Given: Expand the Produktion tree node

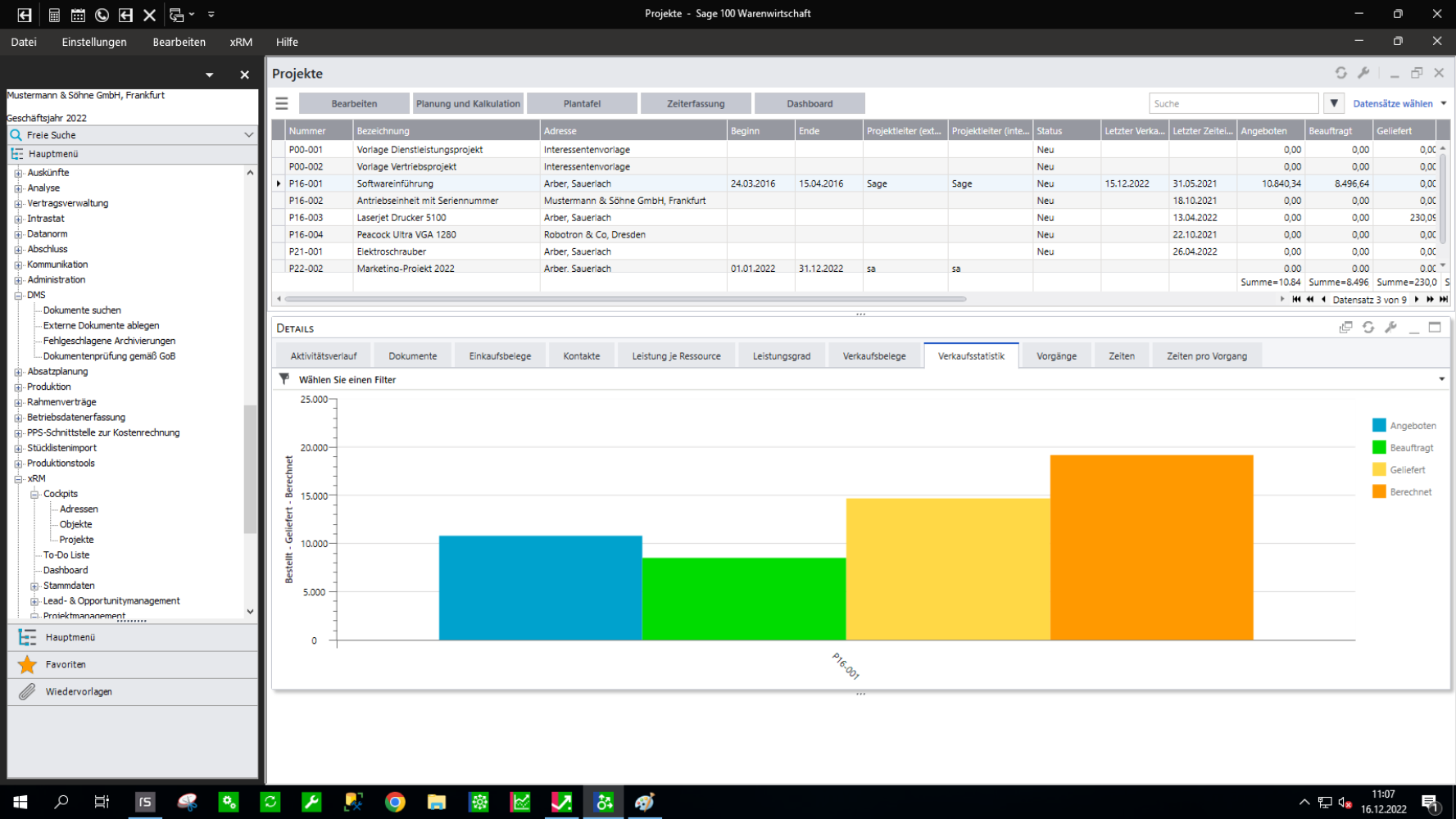Looking at the screenshot, I should [x=18, y=387].
